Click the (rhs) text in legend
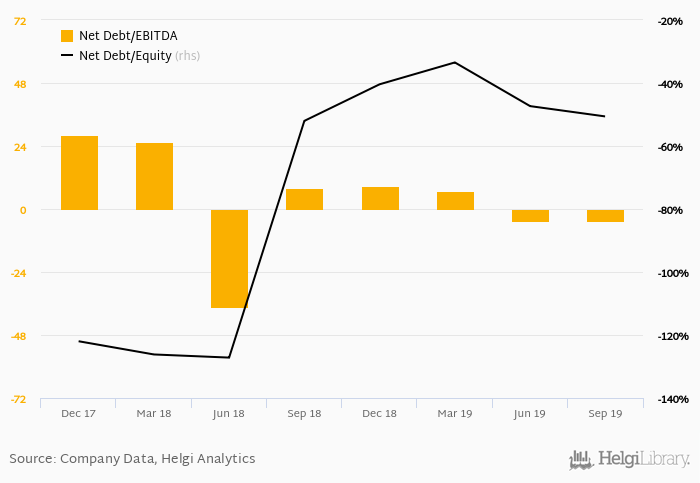 (x=187, y=56)
